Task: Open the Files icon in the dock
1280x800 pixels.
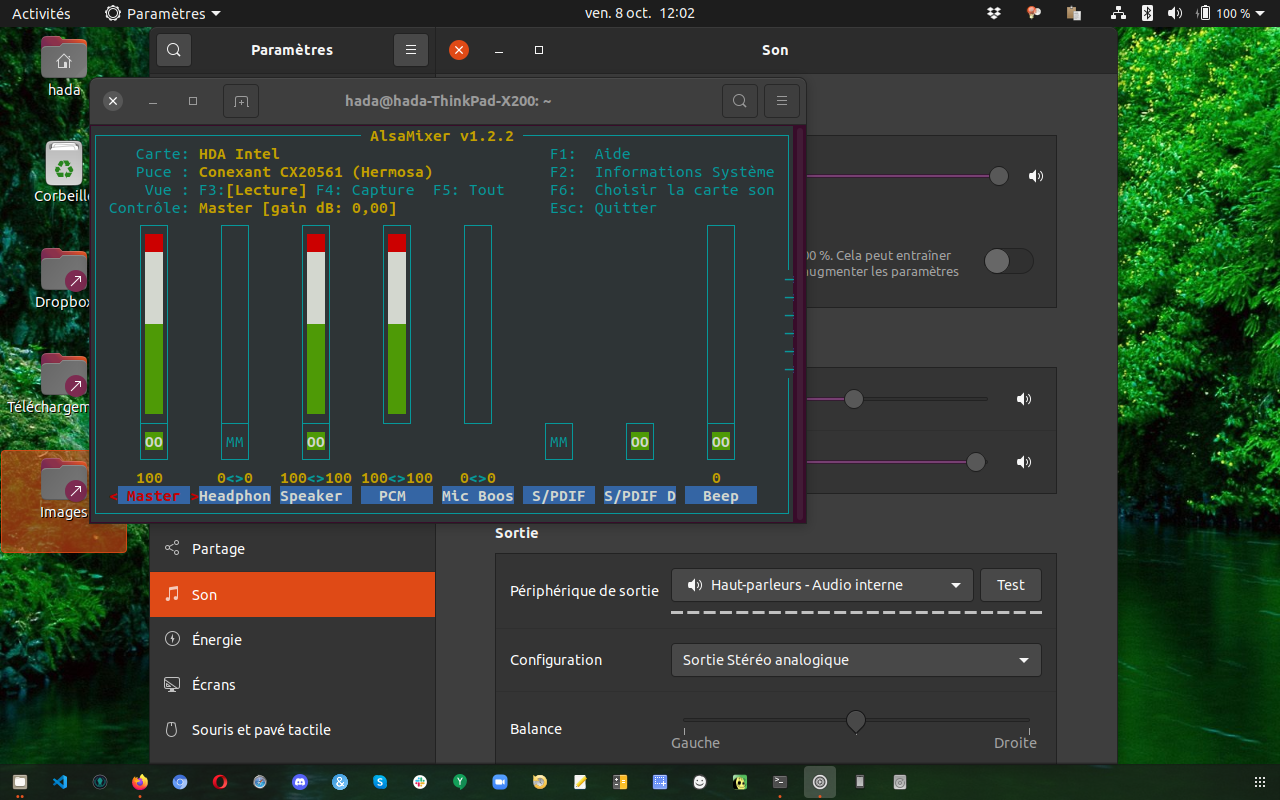Action: [20, 782]
